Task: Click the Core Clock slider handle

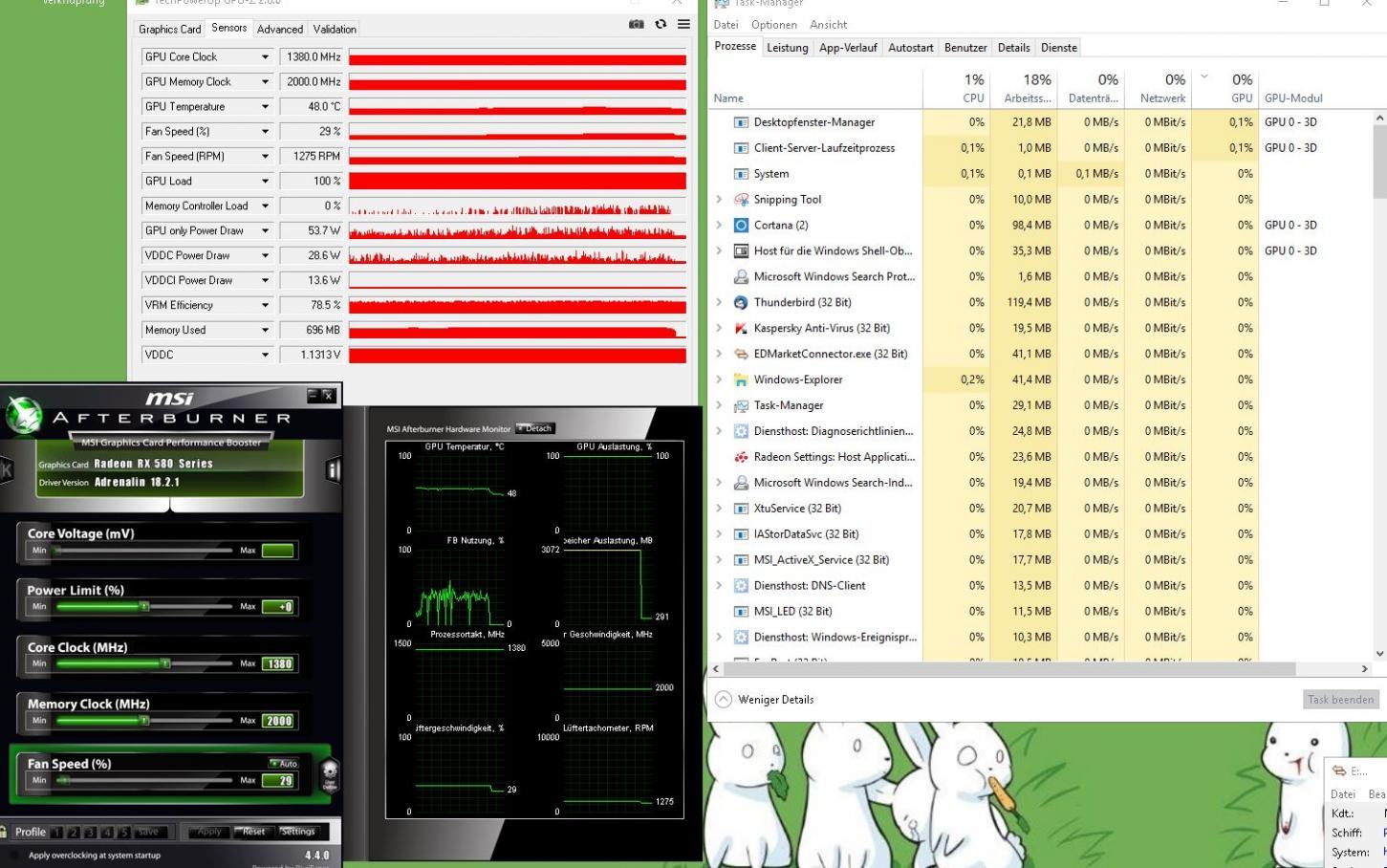Action: click(165, 663)
